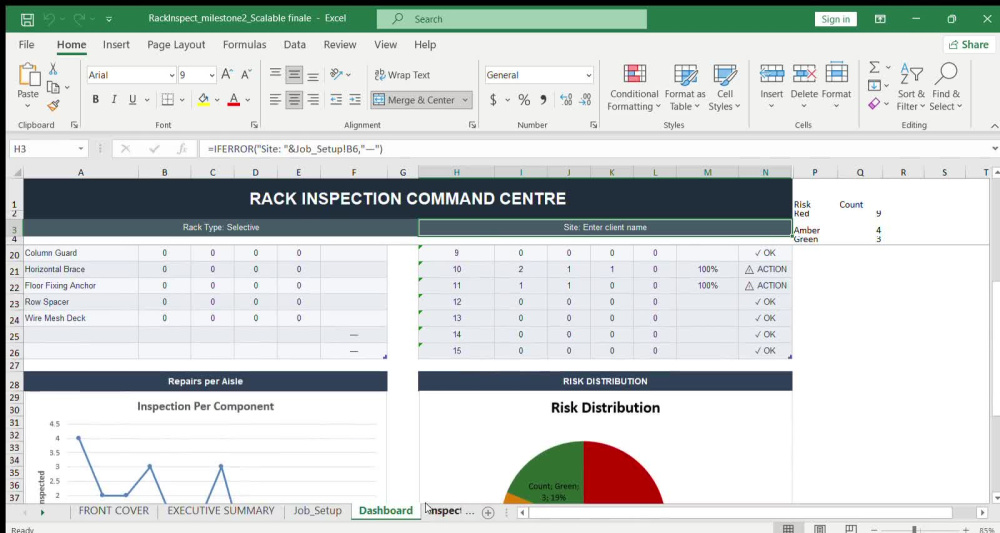Select Align Right icon
The width and height of the screenshot is (1000, 533).
(313, 99)
